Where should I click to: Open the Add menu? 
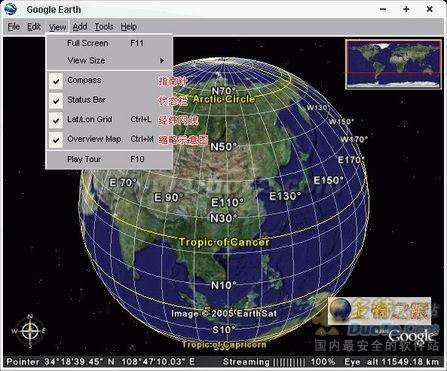pos(80,27)
